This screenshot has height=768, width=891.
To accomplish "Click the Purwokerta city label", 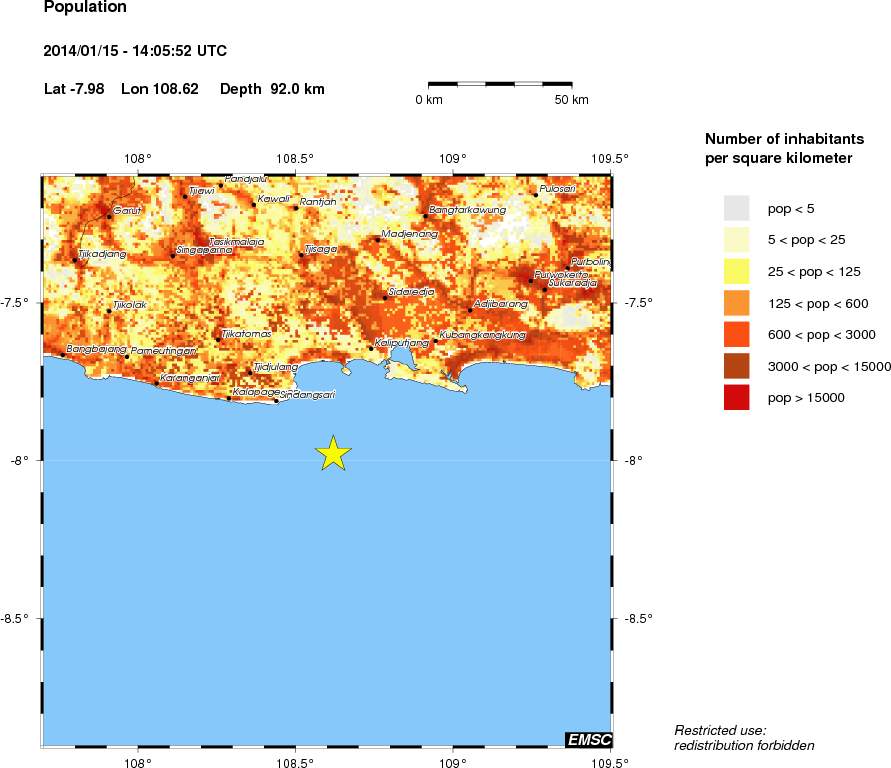I will pyautogui.click(x=561, y=273).
